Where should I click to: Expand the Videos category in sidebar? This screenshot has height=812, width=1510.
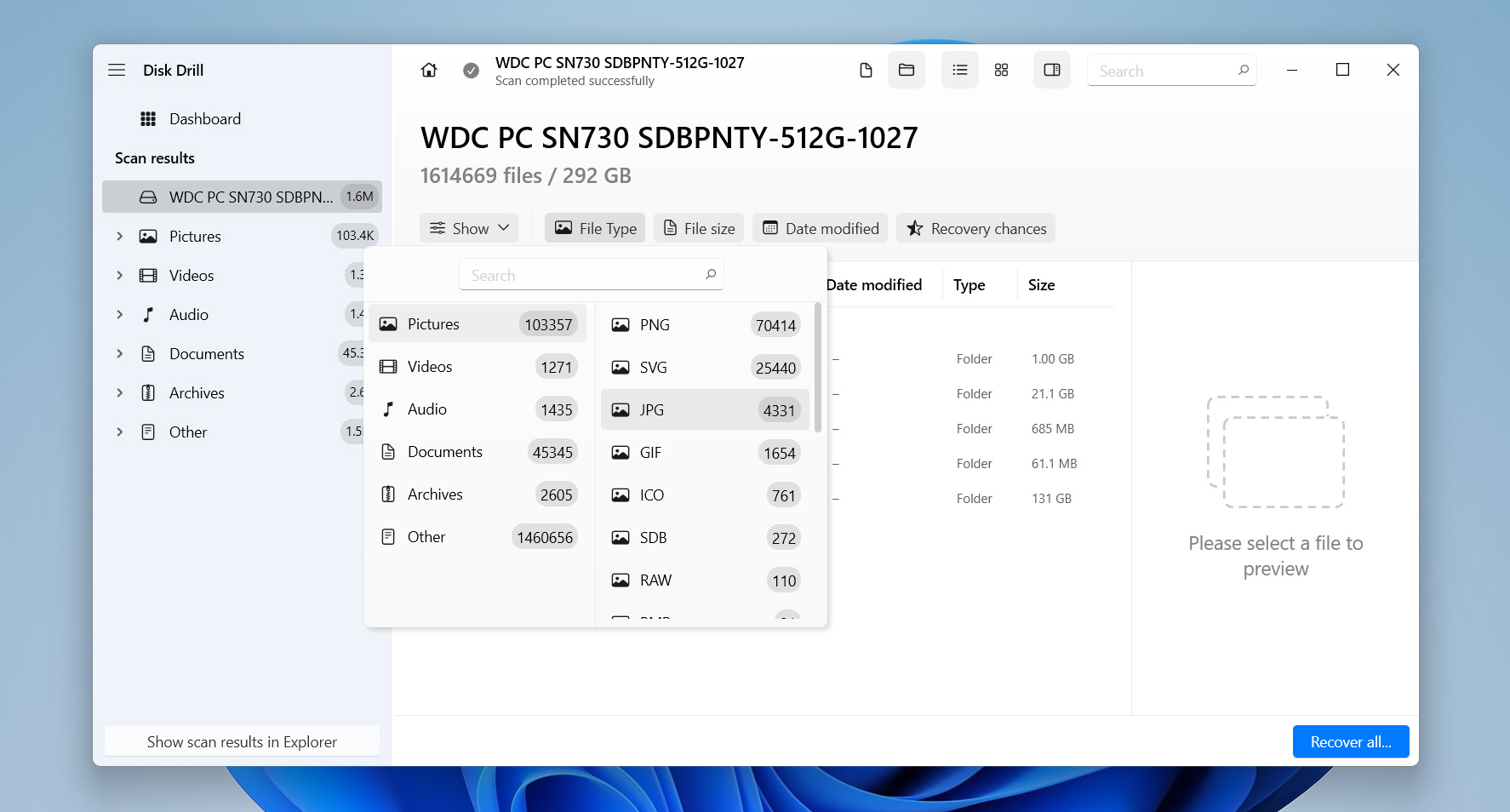[120, 275]
